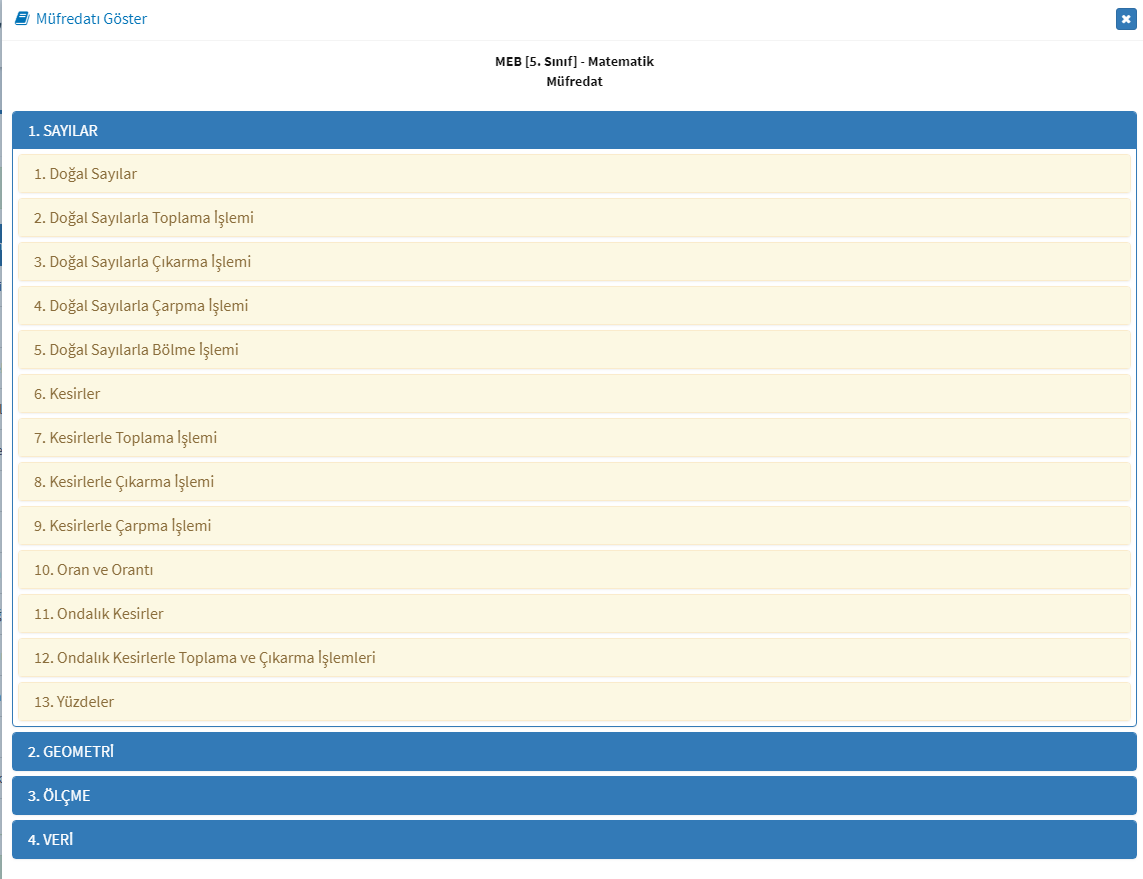Image resolution: width=1143 pixels, height=879 pixels.
Task: Open 11. Ondalık Kesirler
Action: [574, 614]
